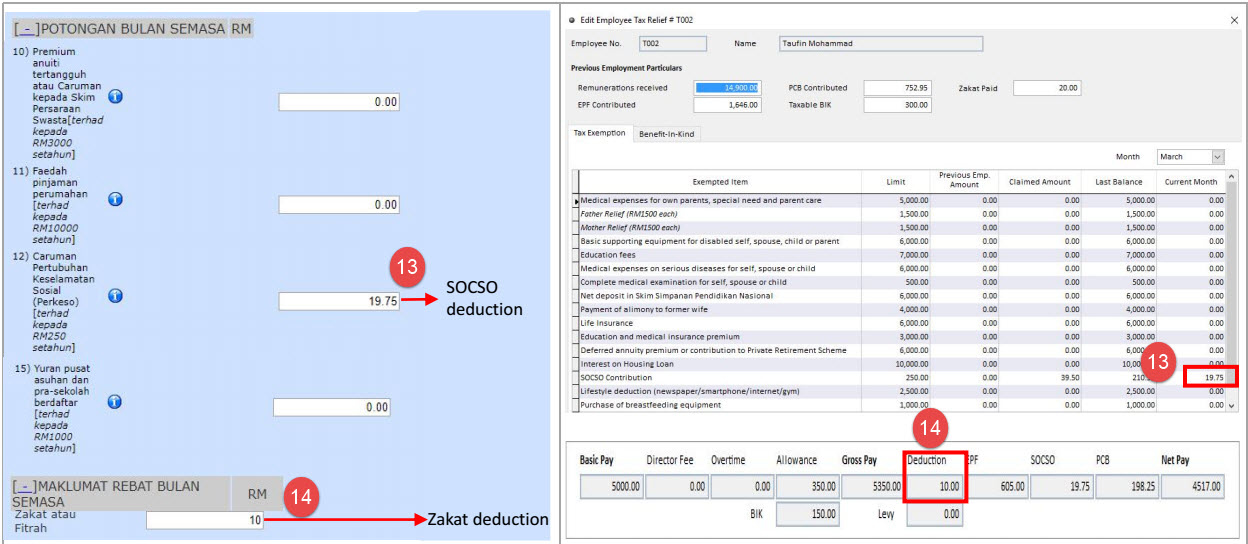The width and height of the screenshot is (1248, 544).
Task: Click info icon next to Faedah pinjaman perumahan
Action: tap(115, 199)
